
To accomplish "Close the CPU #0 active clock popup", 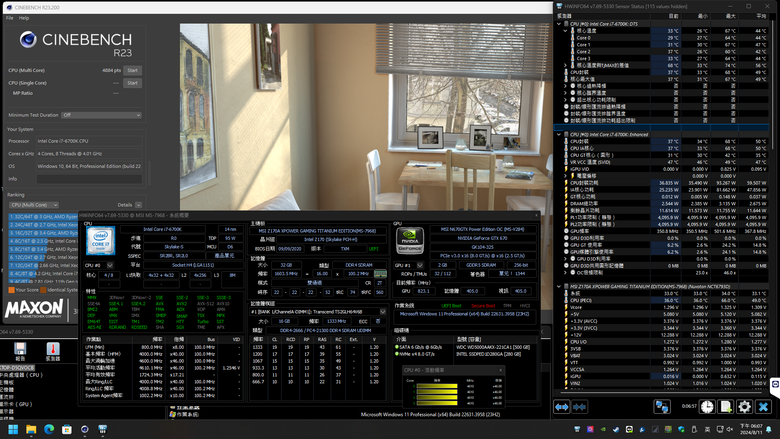I will coord(500,370).
